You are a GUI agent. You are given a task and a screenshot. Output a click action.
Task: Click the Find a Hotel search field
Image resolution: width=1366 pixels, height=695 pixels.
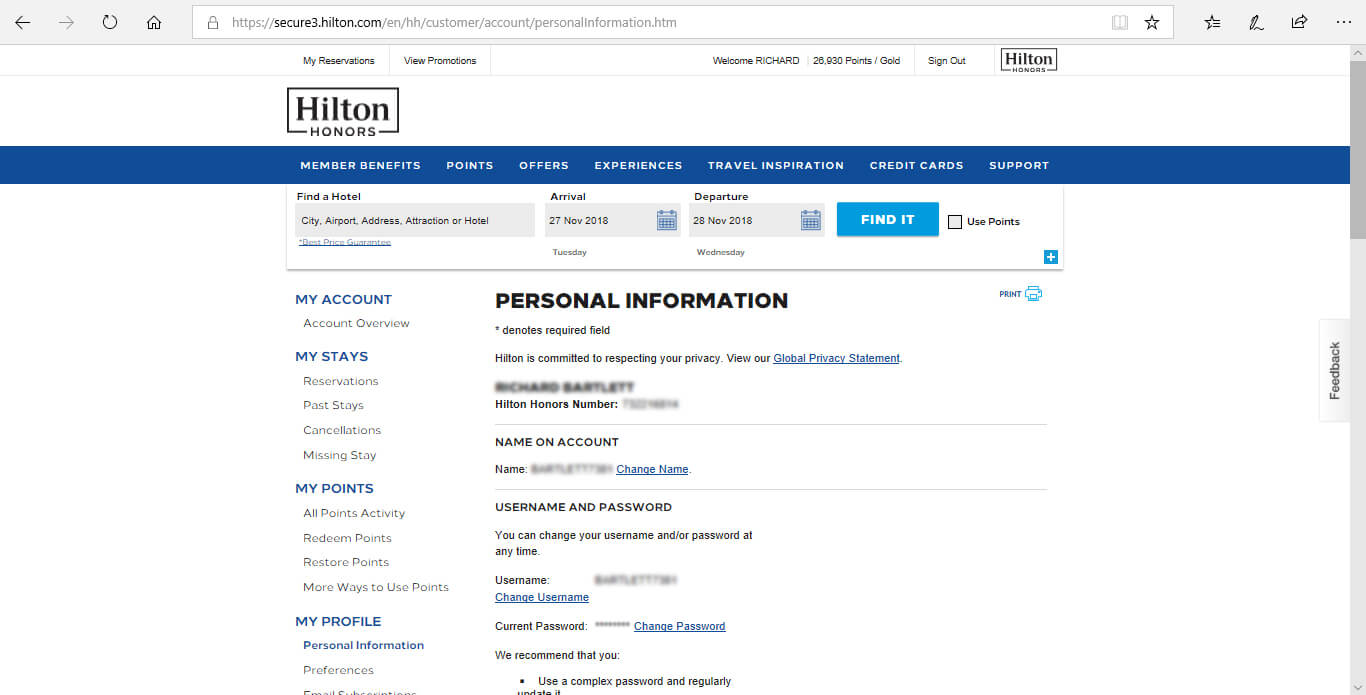[415, 220]
